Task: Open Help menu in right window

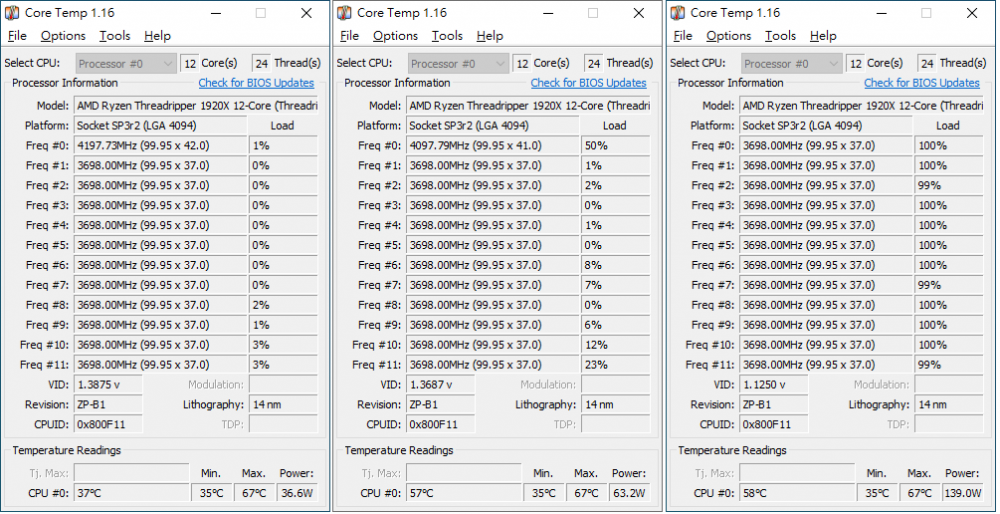Action: point(823,36)
